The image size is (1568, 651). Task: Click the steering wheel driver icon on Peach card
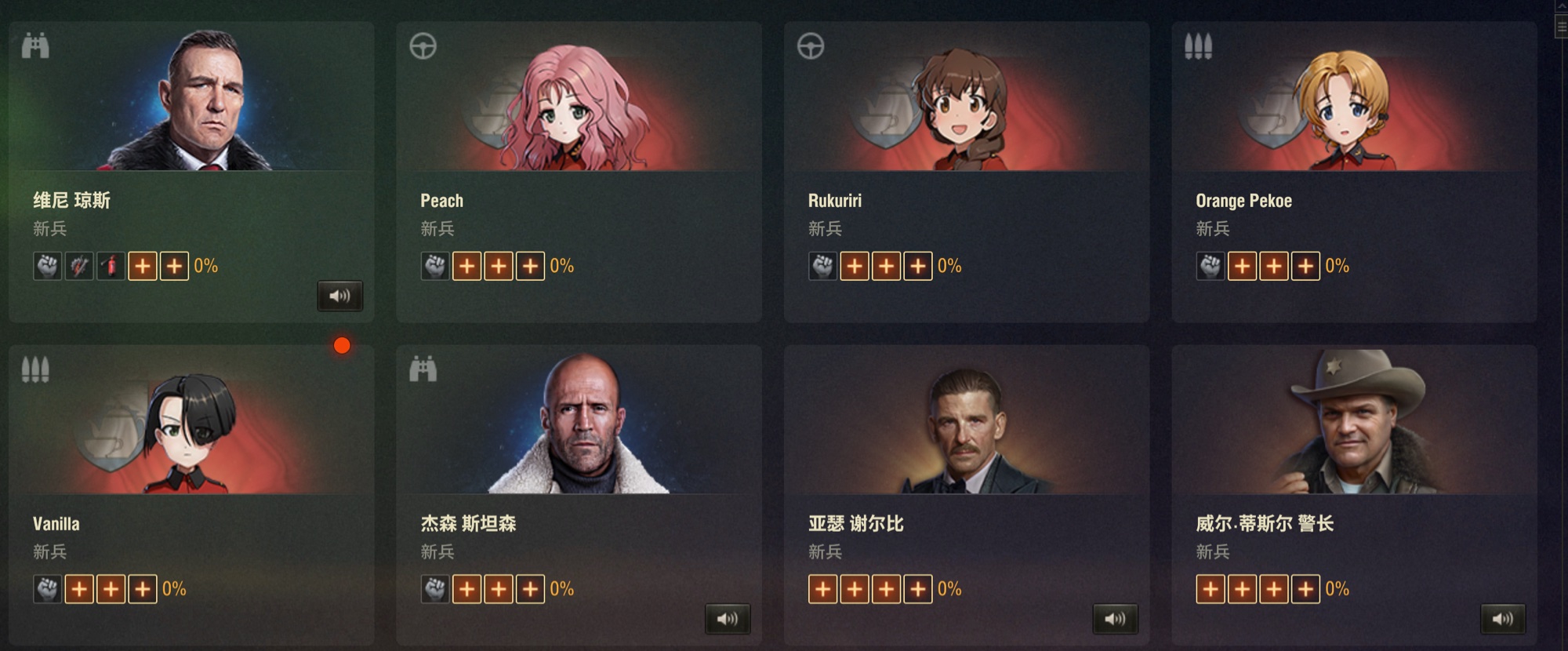coord(423,46)
